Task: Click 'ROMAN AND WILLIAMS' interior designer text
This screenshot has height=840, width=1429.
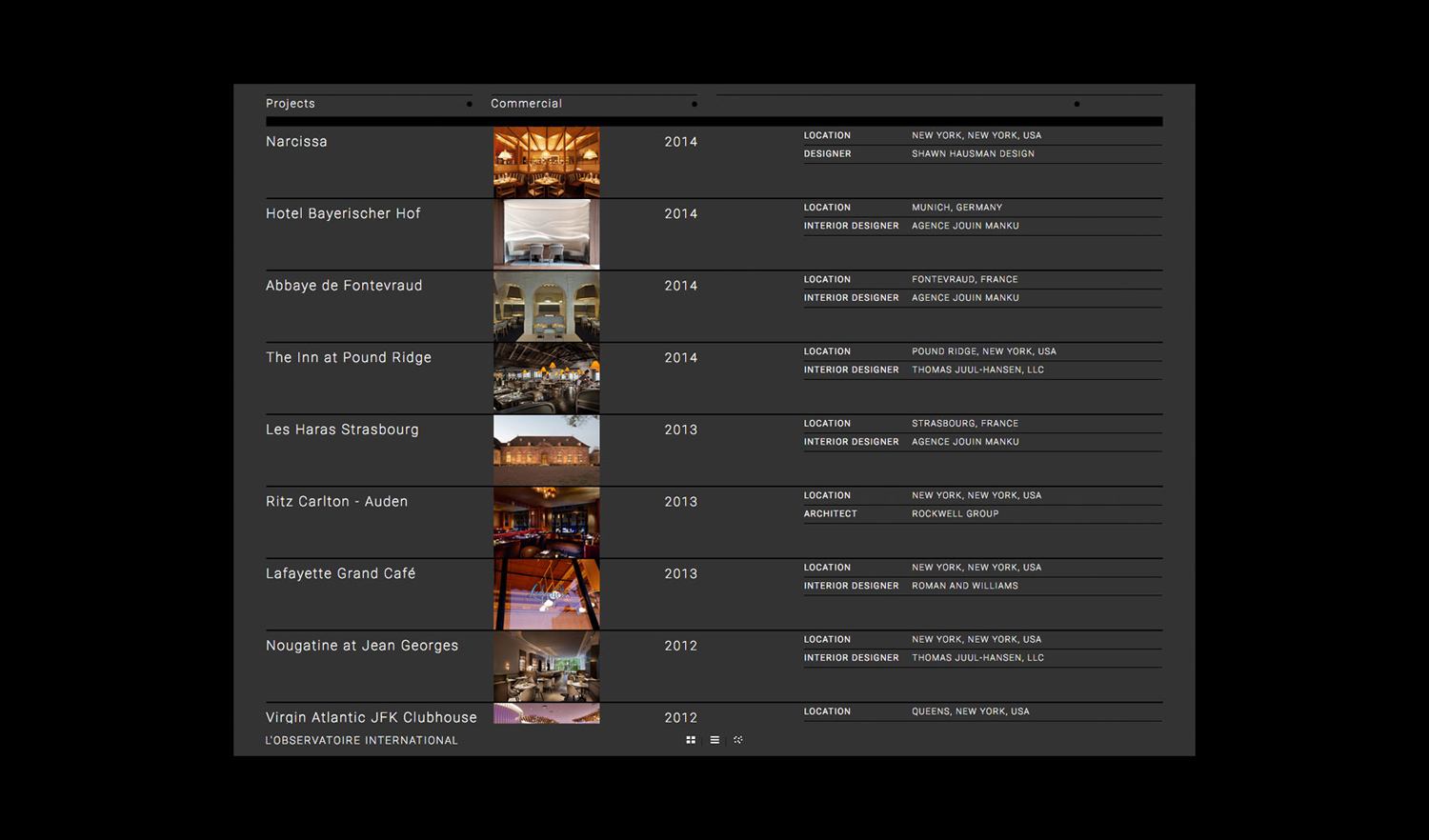Action: pos(965,586)
